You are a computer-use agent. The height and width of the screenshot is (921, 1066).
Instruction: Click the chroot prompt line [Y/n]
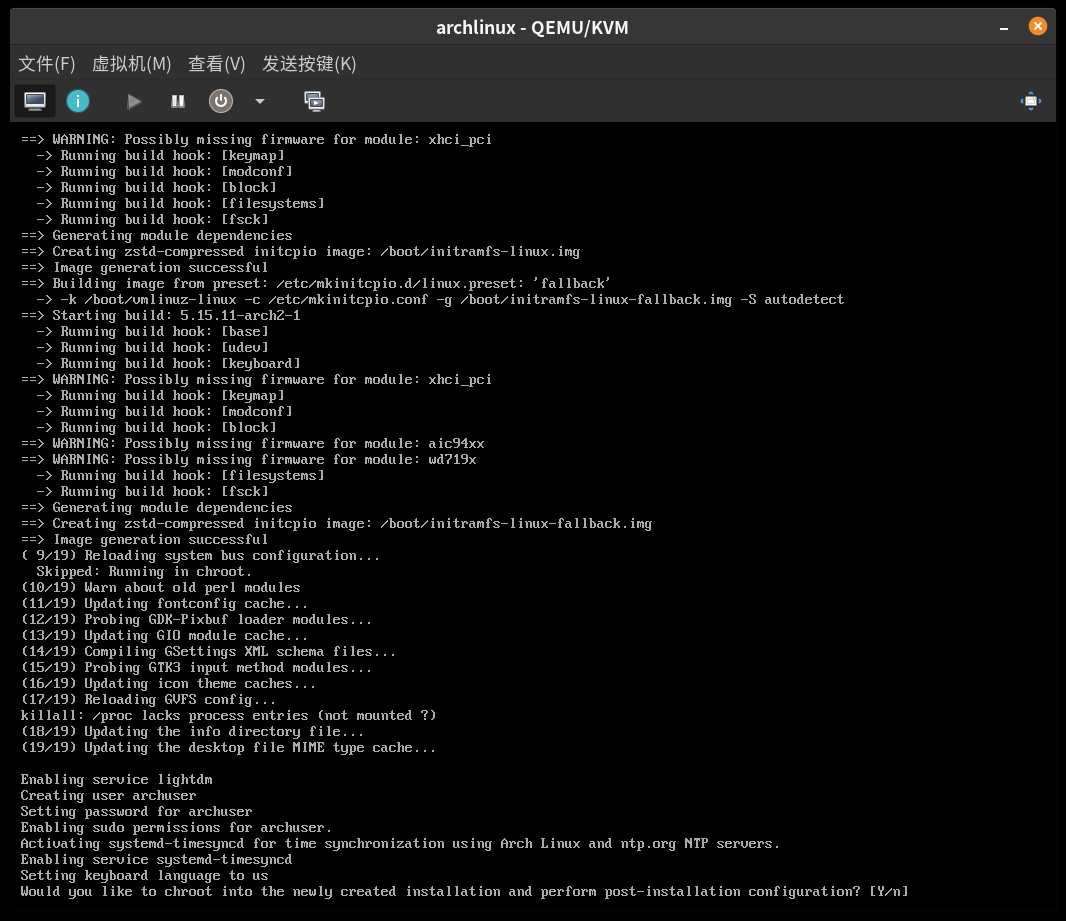[464, 891]
